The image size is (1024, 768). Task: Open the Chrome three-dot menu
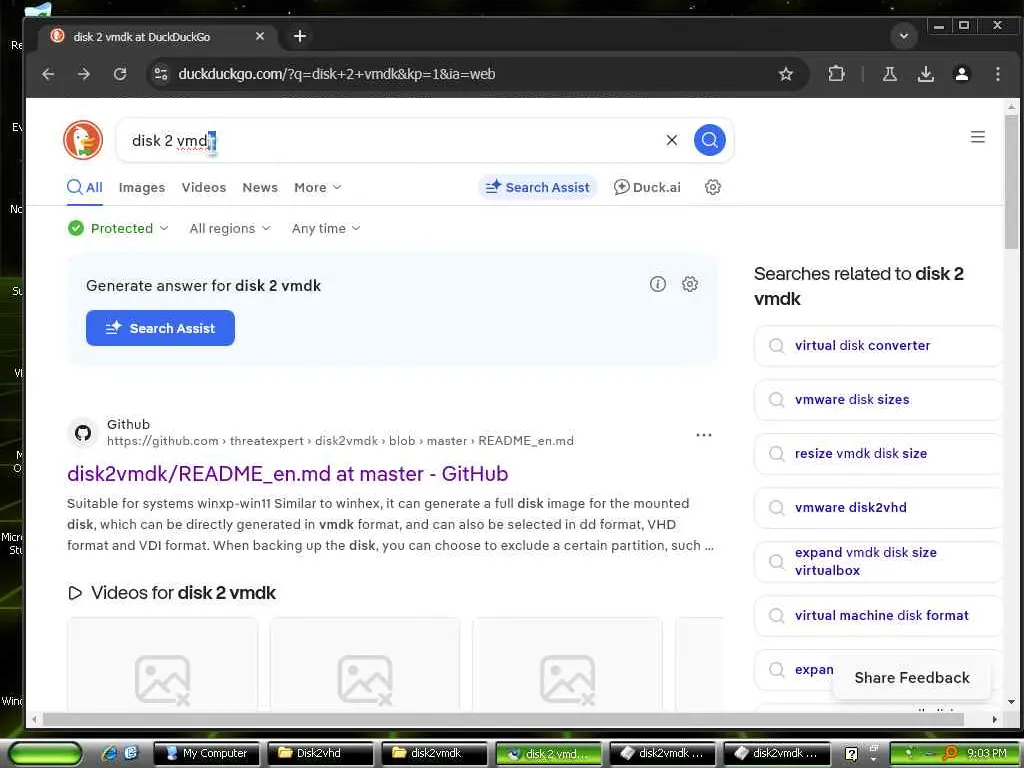click(997, 74)
